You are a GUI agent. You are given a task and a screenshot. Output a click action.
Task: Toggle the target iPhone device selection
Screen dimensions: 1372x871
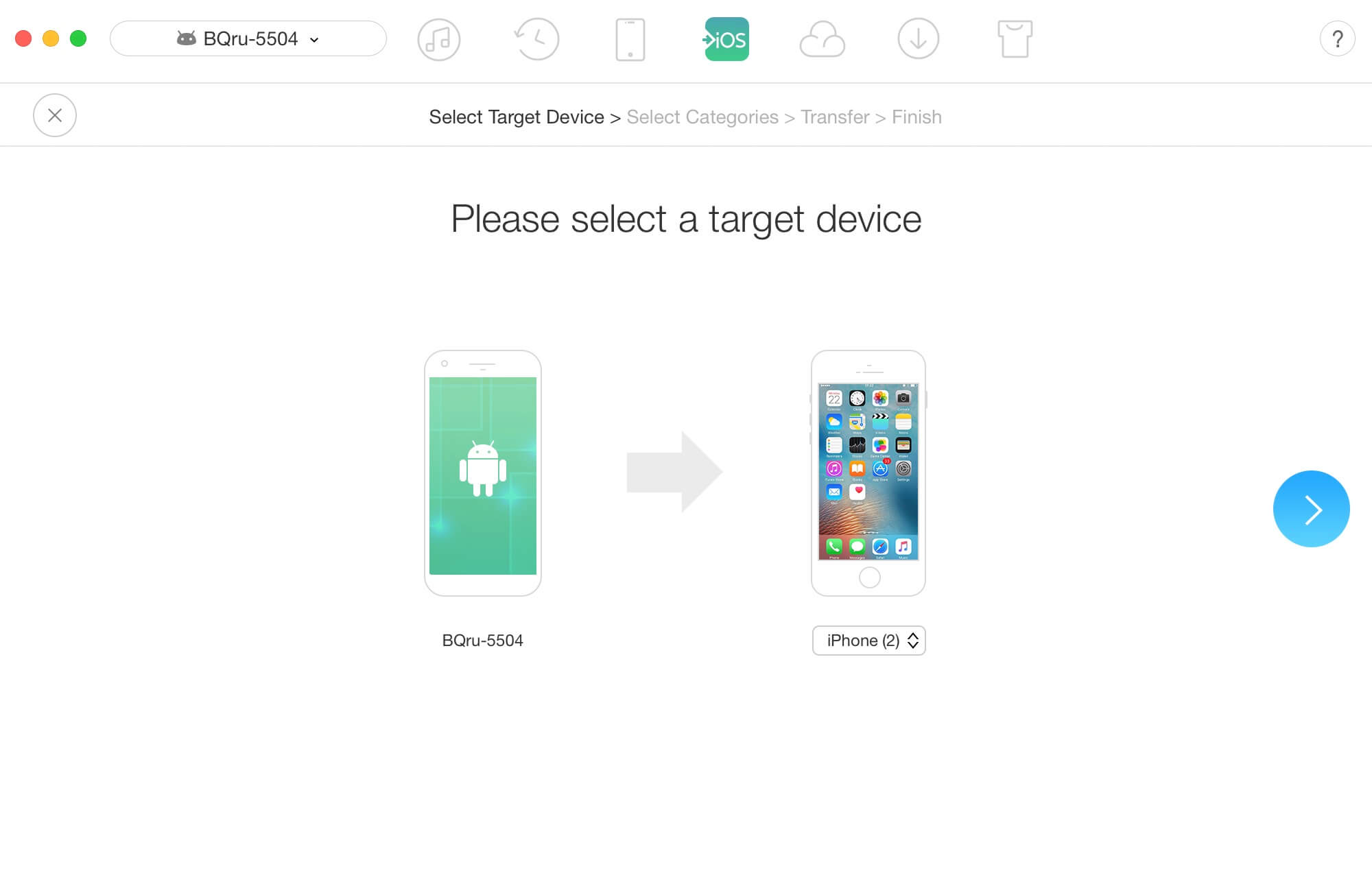click(x=869, y=640)
